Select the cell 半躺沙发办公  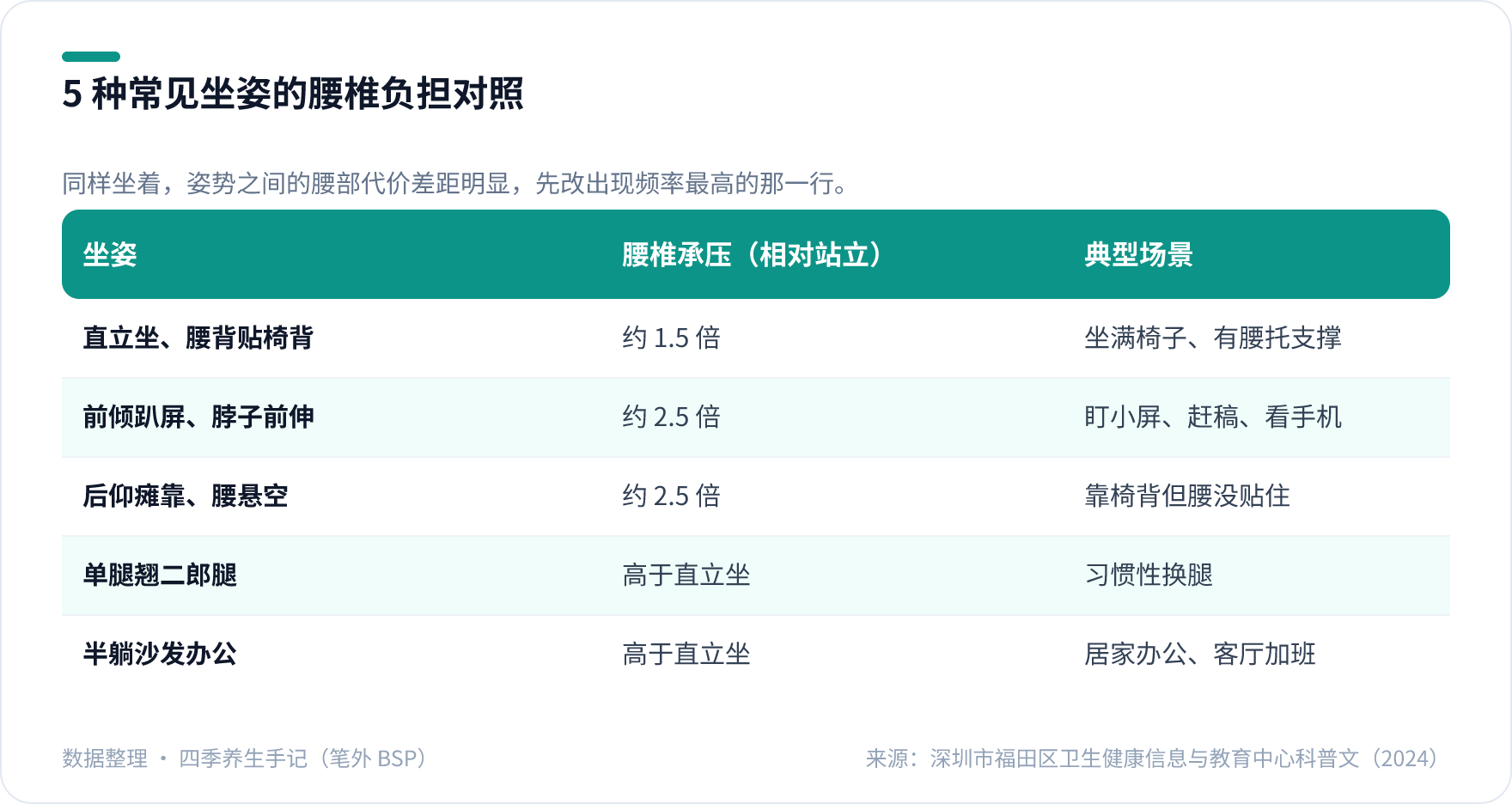tap(159, 654)
